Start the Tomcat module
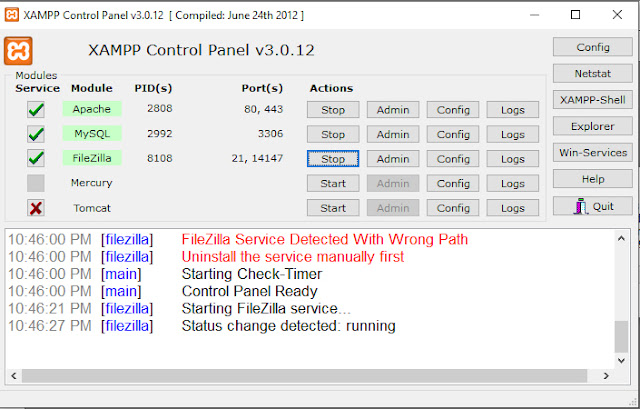This screenshot has height=409, width=640. point(333,208)
